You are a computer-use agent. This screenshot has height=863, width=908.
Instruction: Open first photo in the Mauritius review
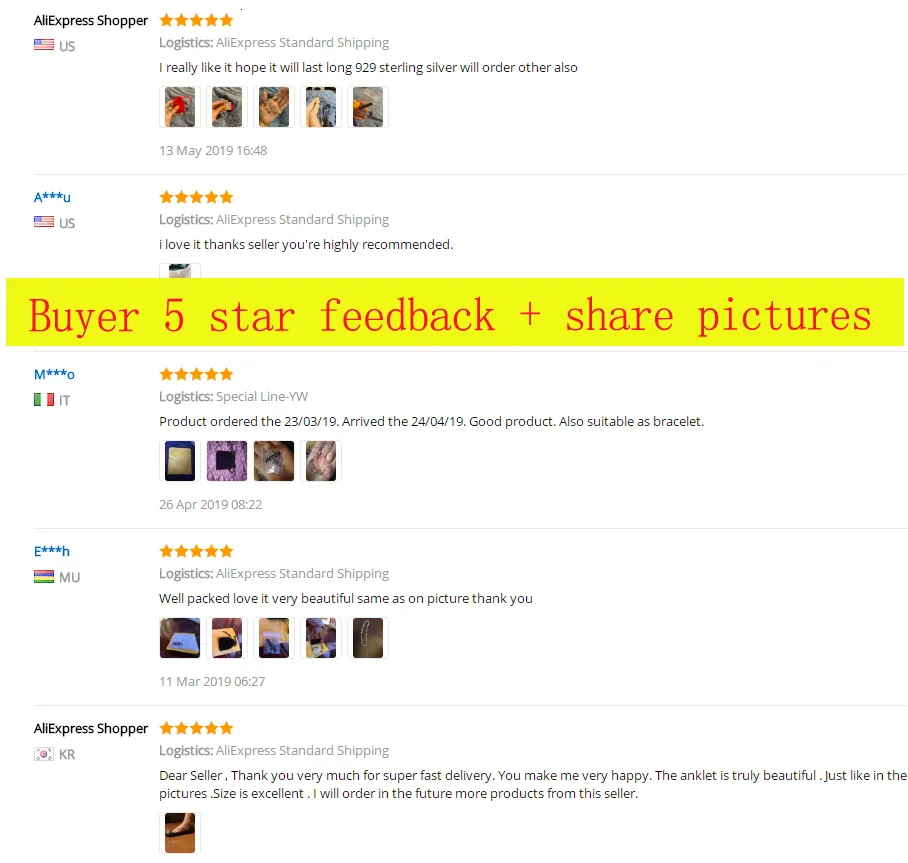[x=180, y=638]
